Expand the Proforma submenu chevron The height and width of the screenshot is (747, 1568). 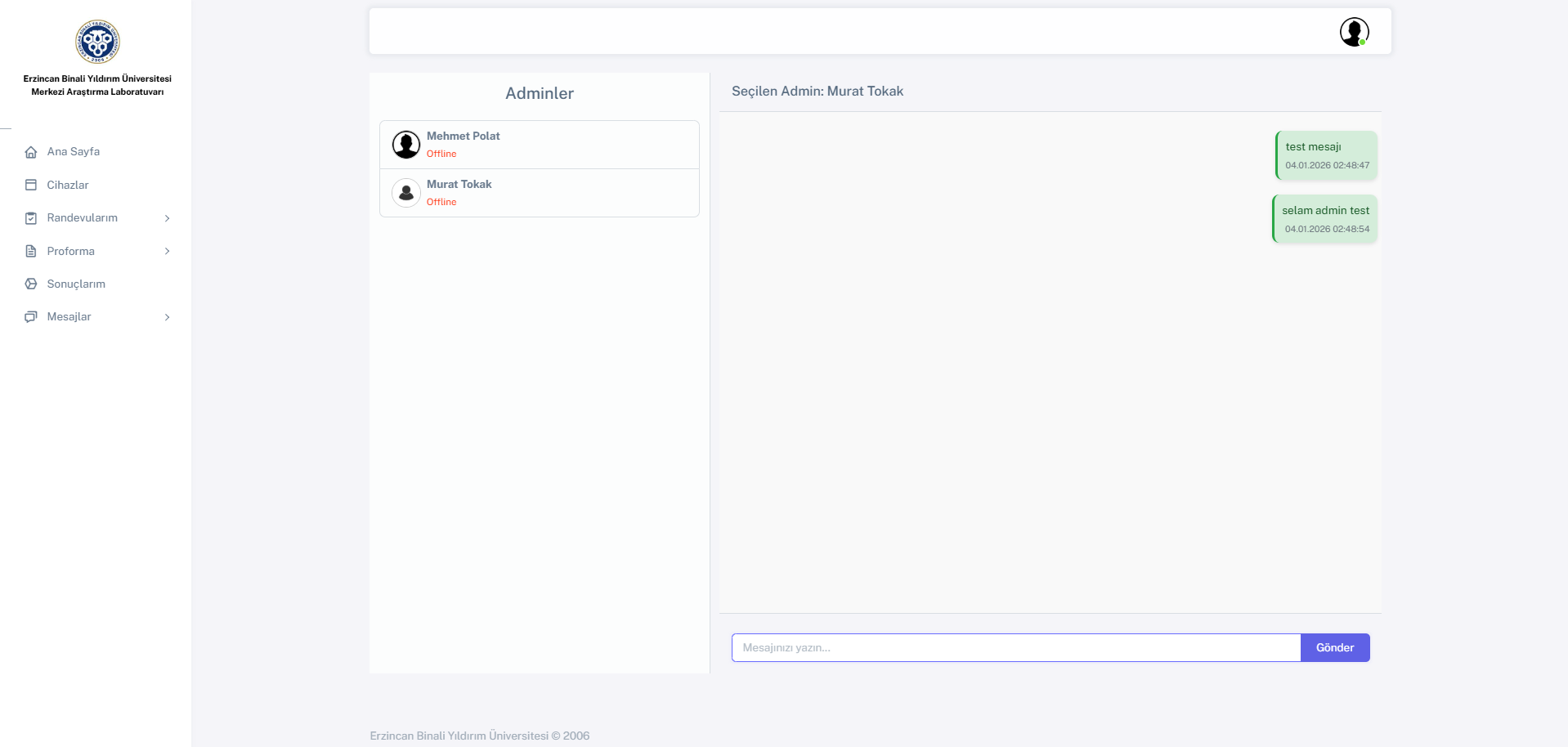click(x=167, y=251)
